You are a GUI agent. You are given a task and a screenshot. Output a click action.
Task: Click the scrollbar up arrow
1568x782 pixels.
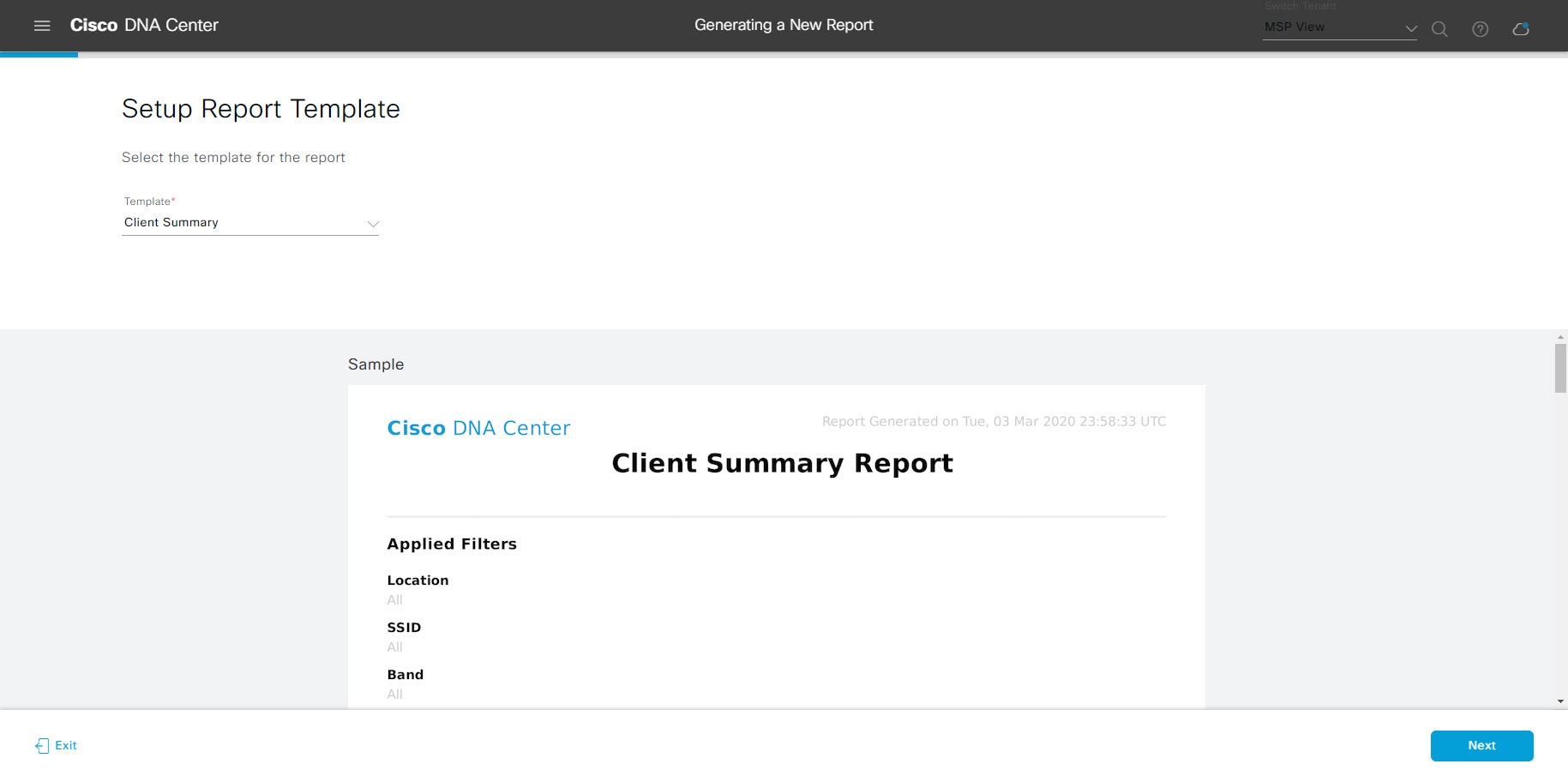pyautogui.click(x=1560, y=338)
